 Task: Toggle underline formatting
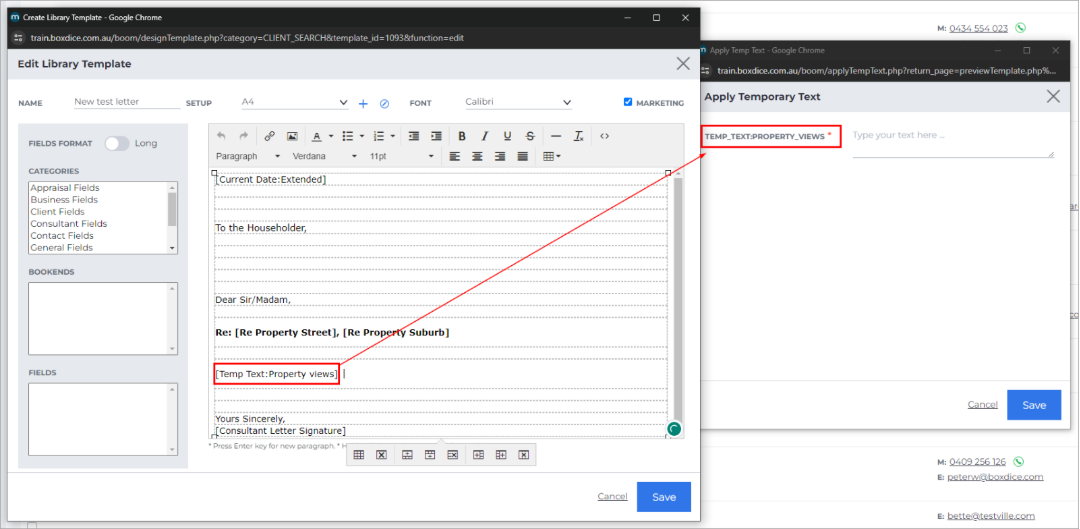(508, 136)
